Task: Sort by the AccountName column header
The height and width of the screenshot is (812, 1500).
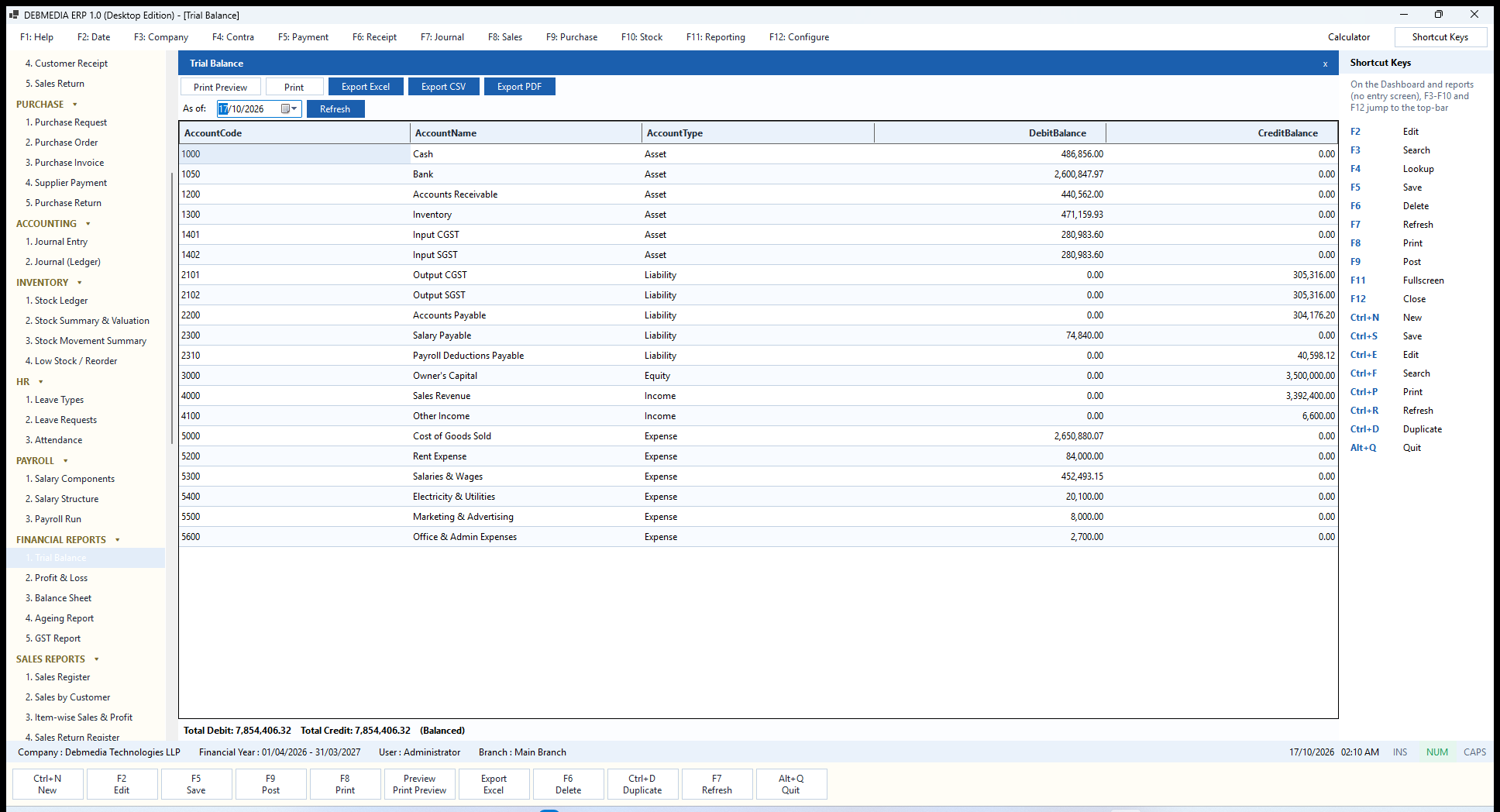Action: pyautogui.click(x=525, y=133)
